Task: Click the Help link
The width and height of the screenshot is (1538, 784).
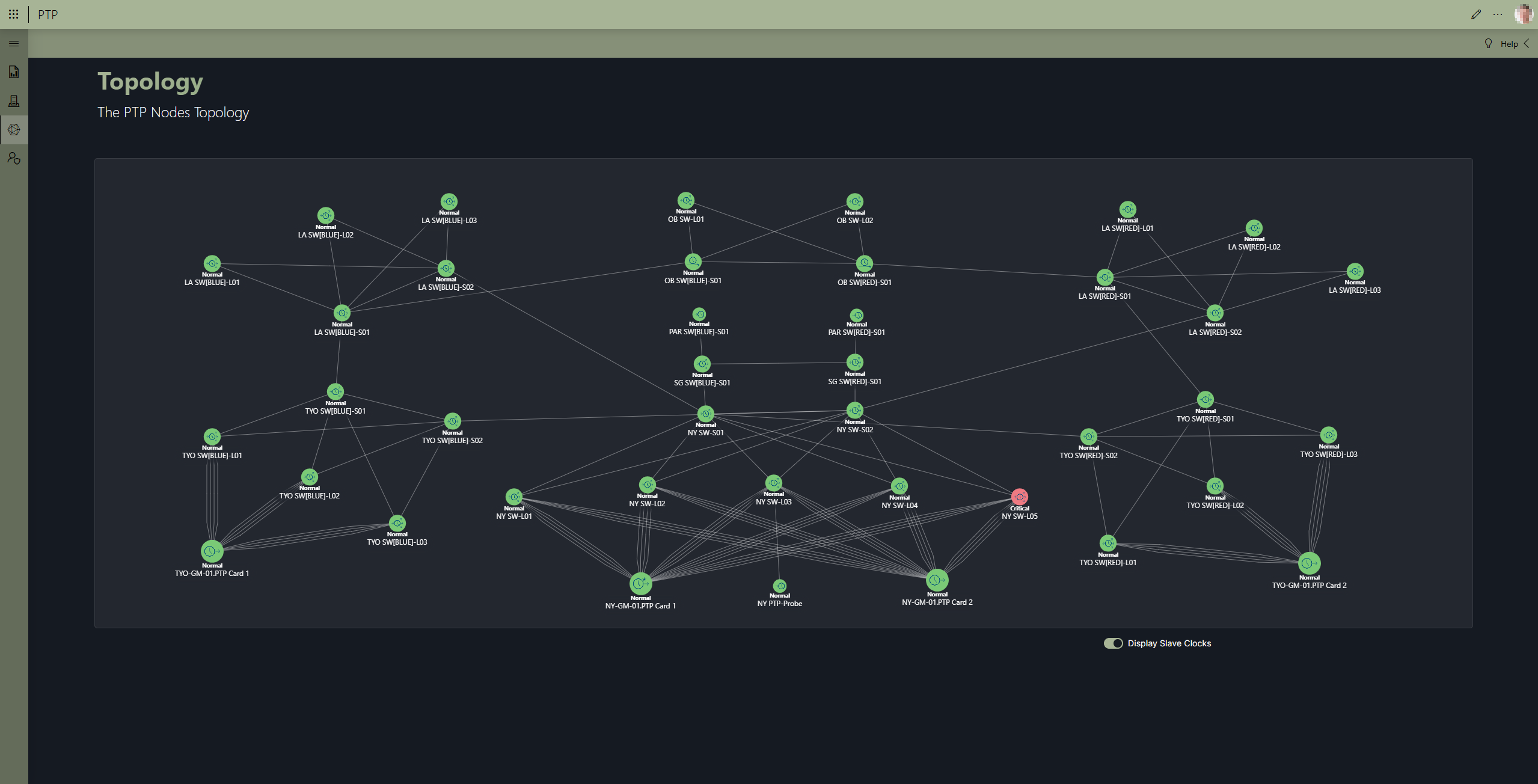Action: 1509,43
